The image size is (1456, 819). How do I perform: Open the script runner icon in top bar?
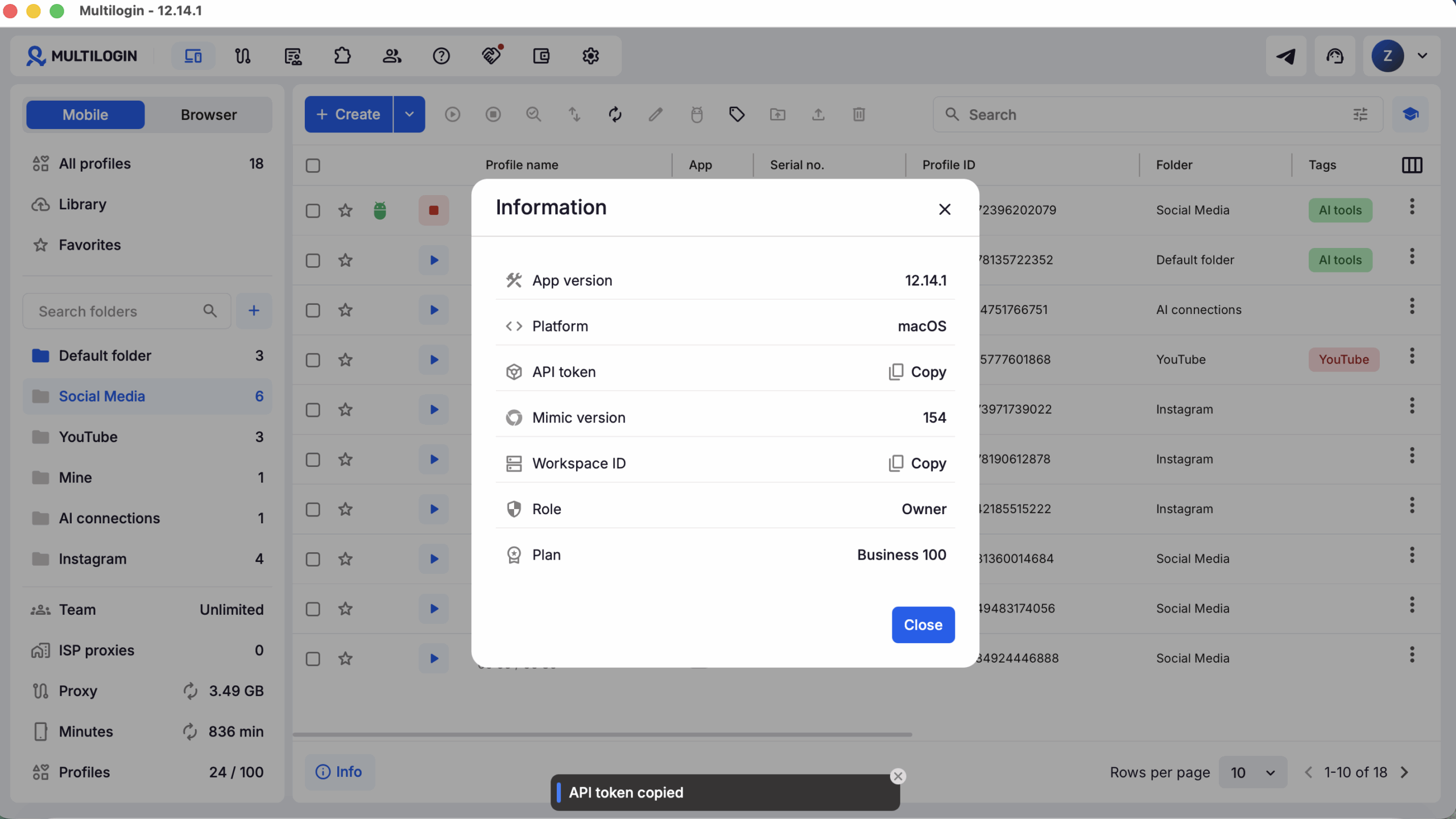[293, 56]
